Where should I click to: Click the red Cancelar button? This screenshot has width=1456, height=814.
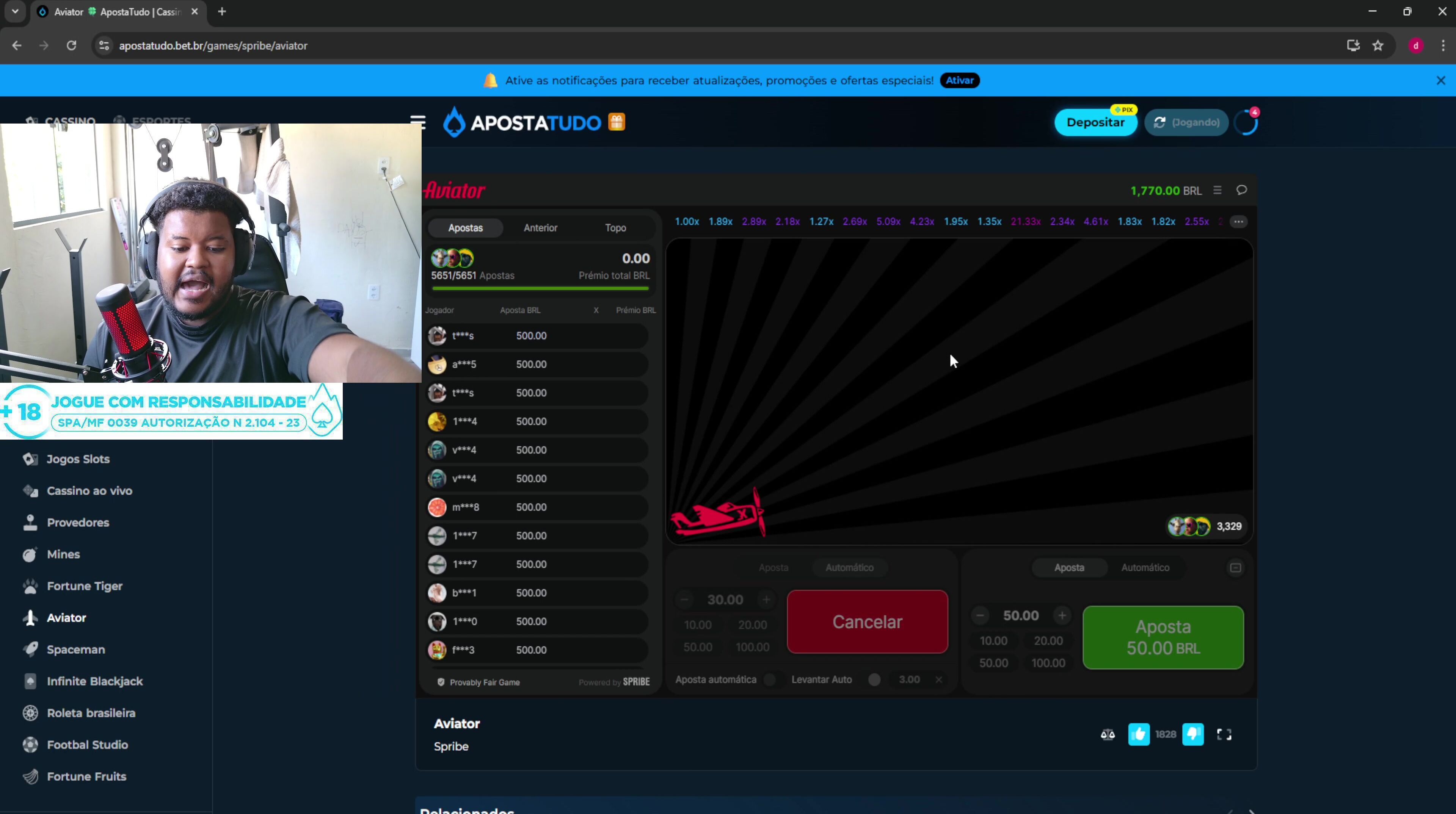[x=867, y=621]
